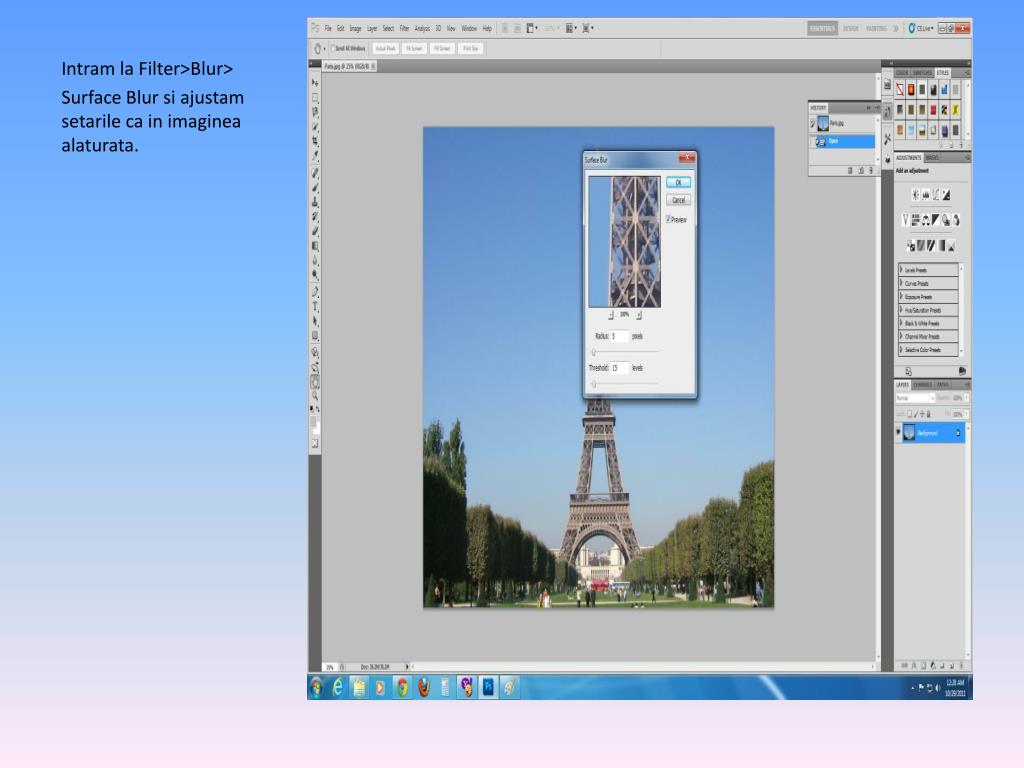Screen dimensions: 1024x768
Task: Switch to the Channels tab
Action: click(x=922, y=385)
